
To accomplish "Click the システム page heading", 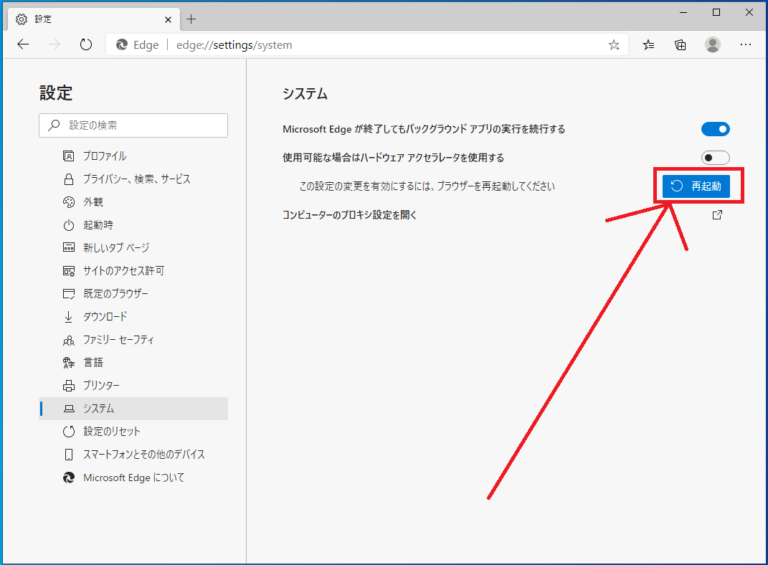I will [305, 94].
